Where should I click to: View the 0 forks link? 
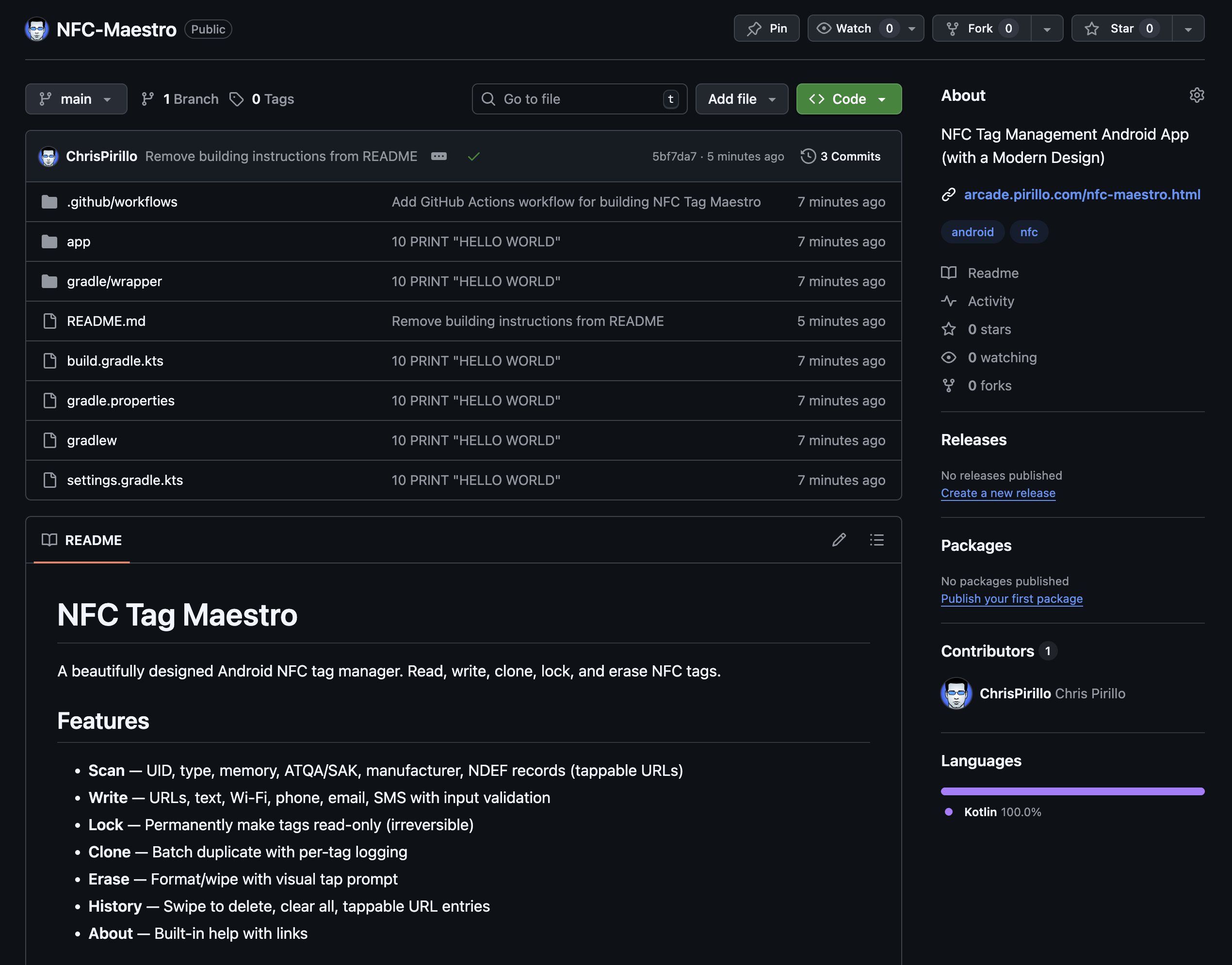coord(989,386)
